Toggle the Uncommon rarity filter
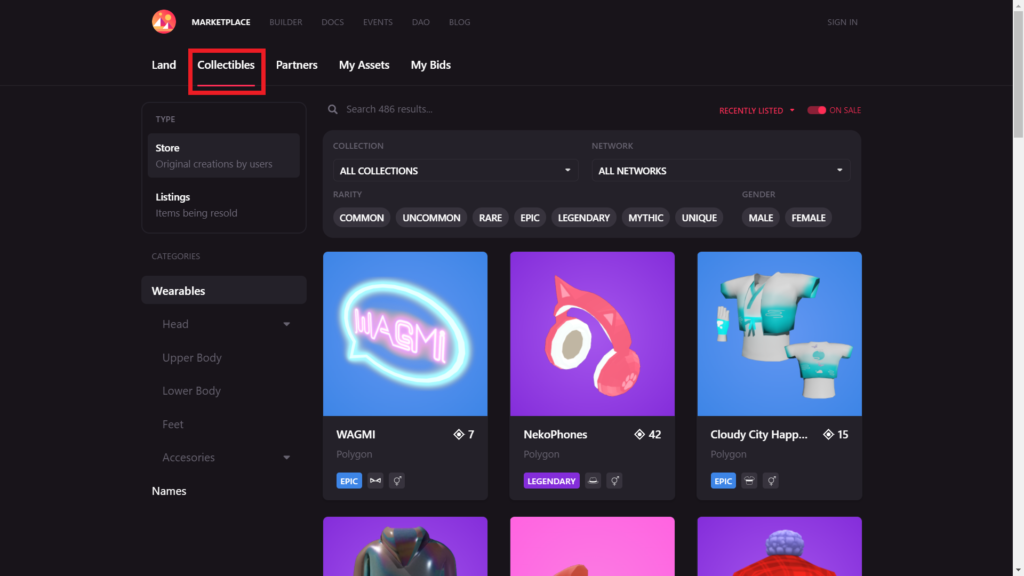 (431, 217)
